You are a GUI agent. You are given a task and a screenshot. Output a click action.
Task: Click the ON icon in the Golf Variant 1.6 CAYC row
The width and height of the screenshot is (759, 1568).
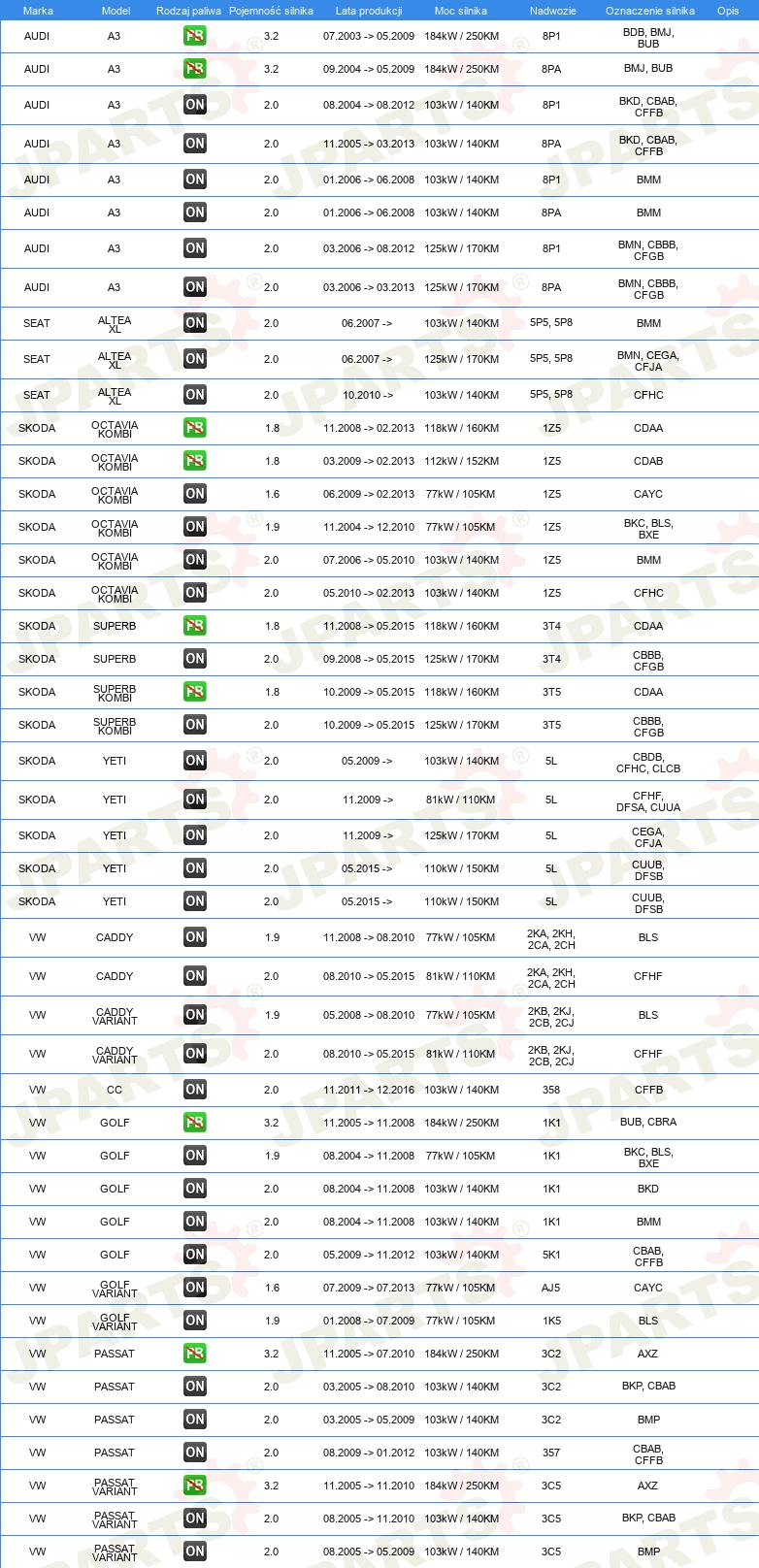(x=195, y=1288)
